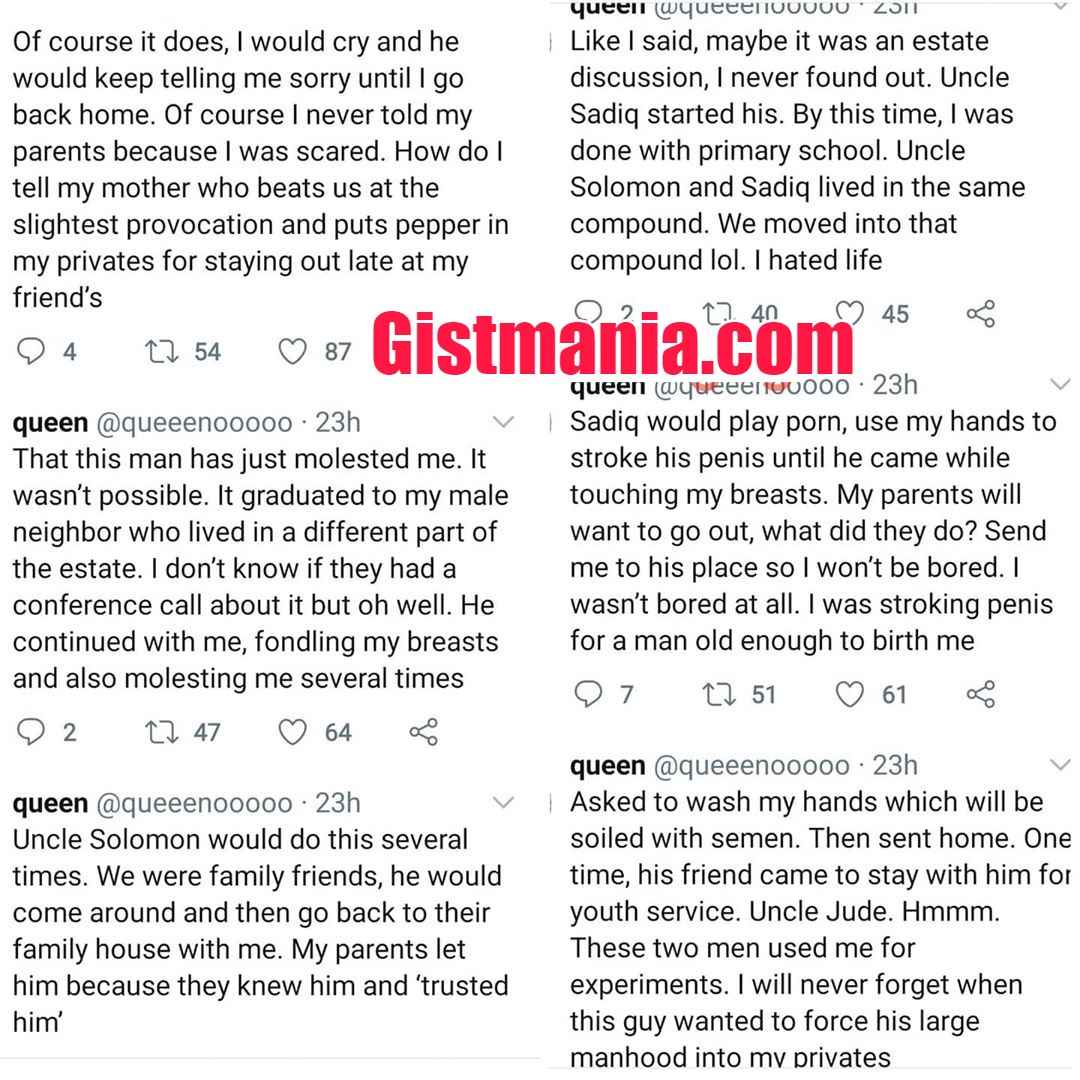1080x1080 pixels.
Task: Expand menu chevron on 'Uncle Solomon would' tweet
Action: [x=503, y=802]
